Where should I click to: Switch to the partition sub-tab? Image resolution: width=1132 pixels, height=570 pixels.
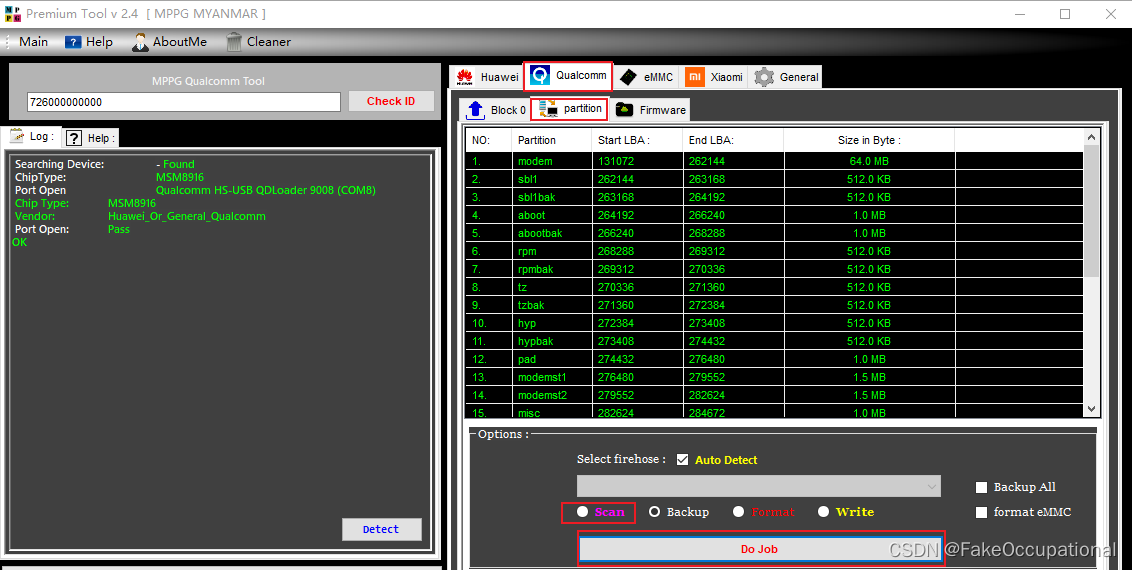click(570, 109)
